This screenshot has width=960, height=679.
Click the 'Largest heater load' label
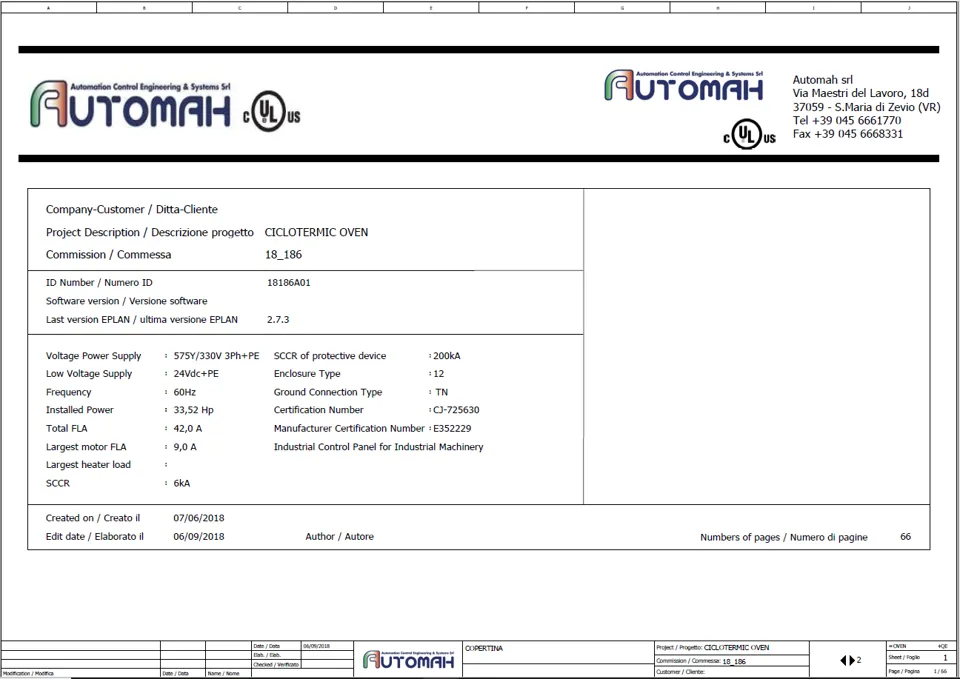[x=88, y=465]
